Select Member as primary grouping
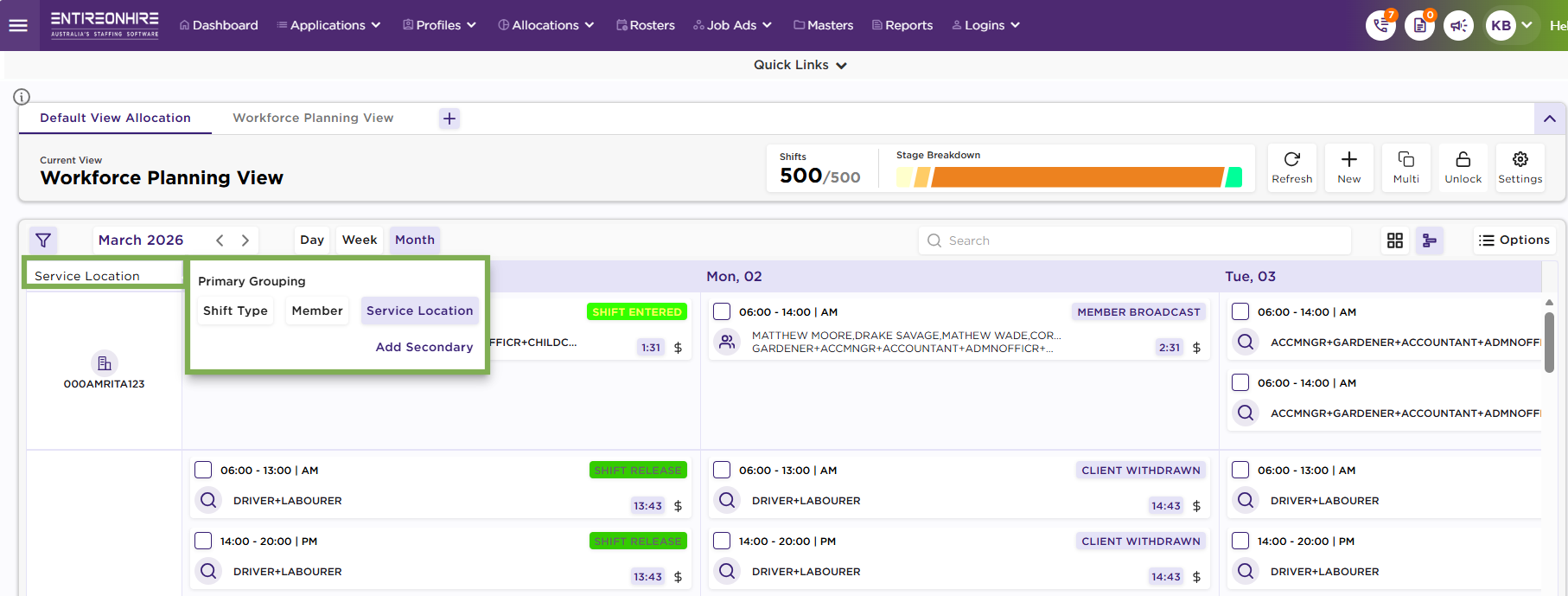 coord(316,311)
